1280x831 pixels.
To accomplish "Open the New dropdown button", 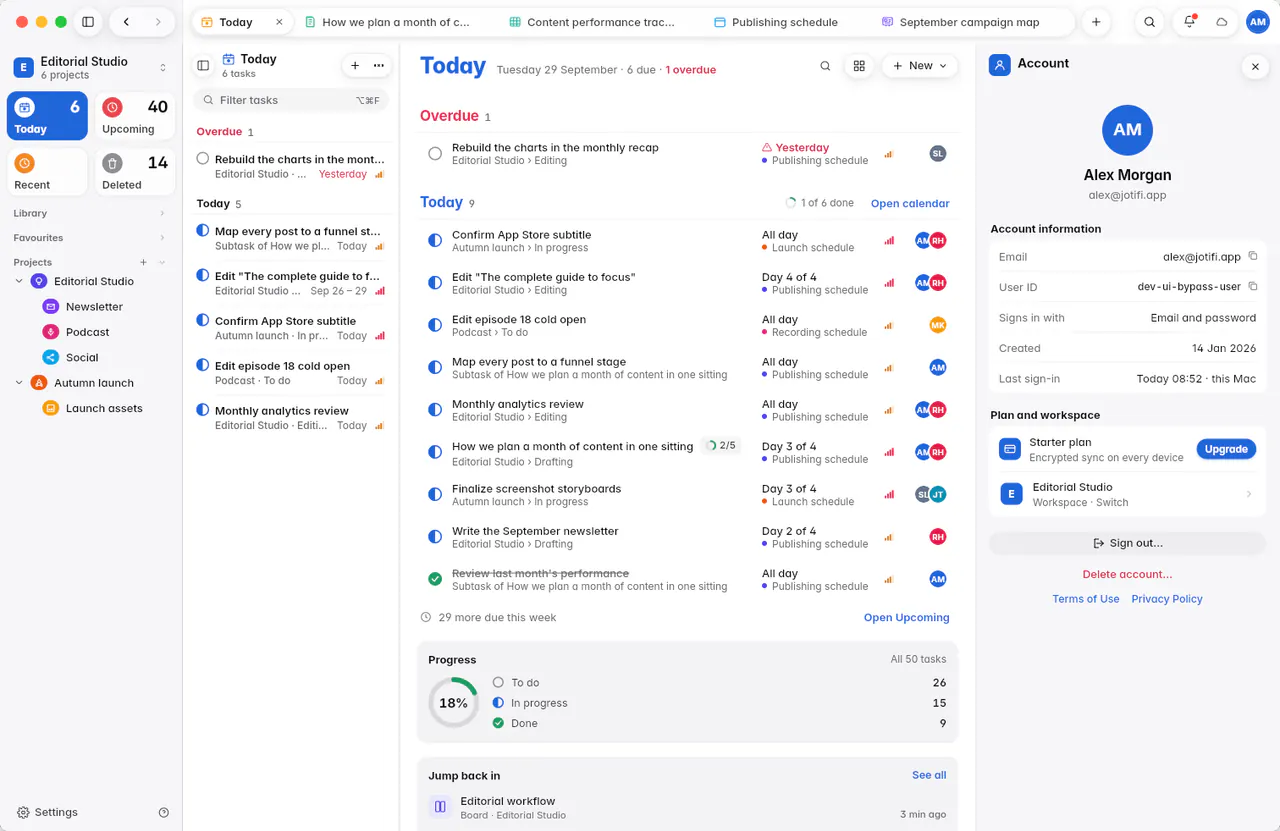I will click(x=920, y=66).
